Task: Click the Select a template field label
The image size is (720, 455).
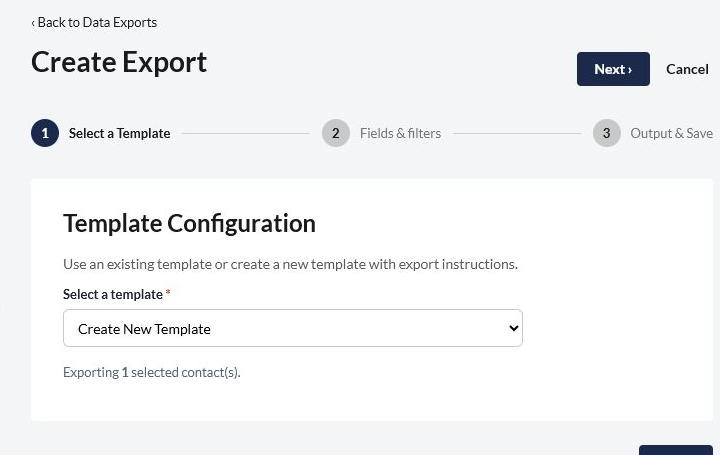Action: point(112,294)
